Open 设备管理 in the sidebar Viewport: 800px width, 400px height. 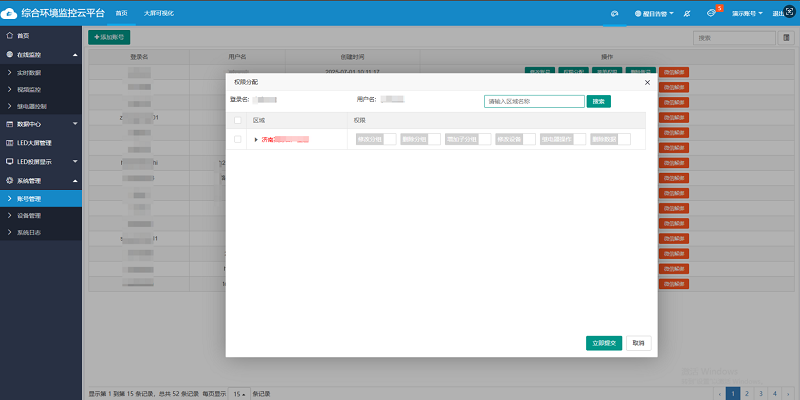[x=29, y=215]
